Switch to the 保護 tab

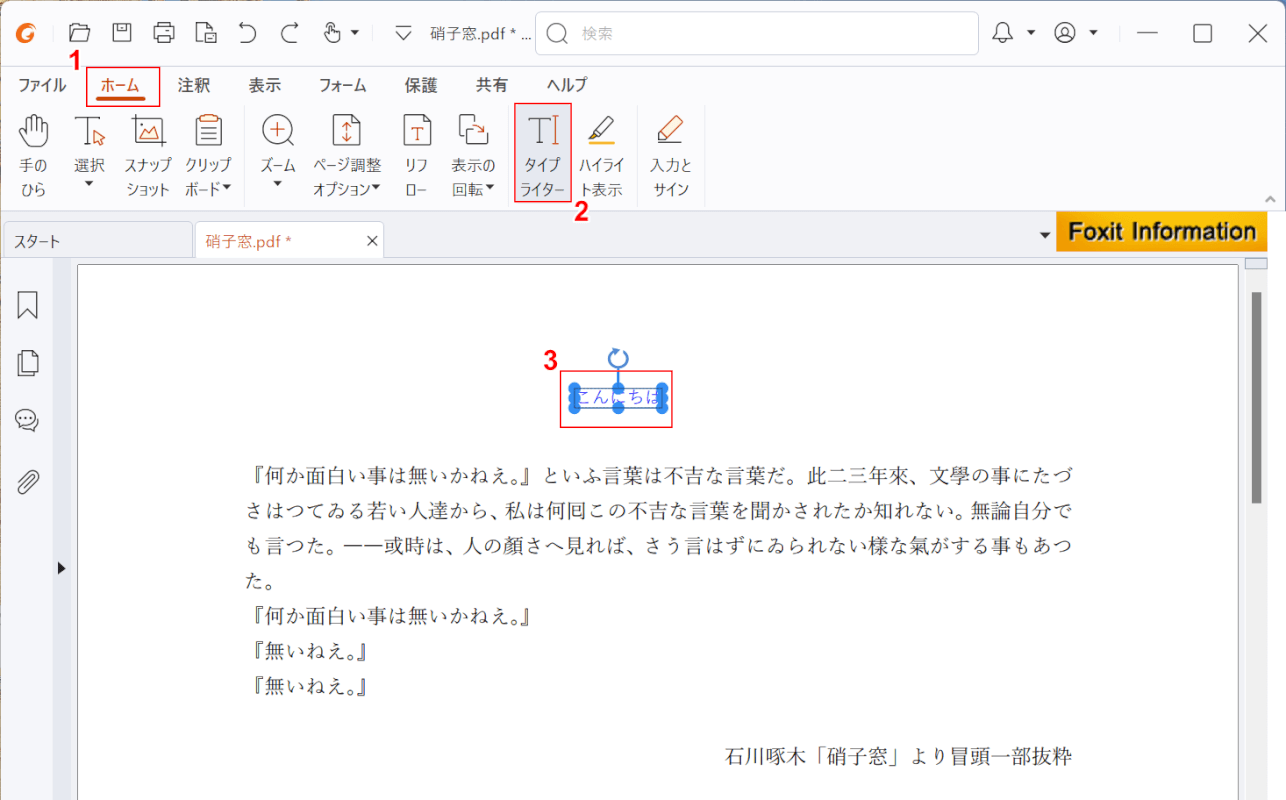[420, 85]
